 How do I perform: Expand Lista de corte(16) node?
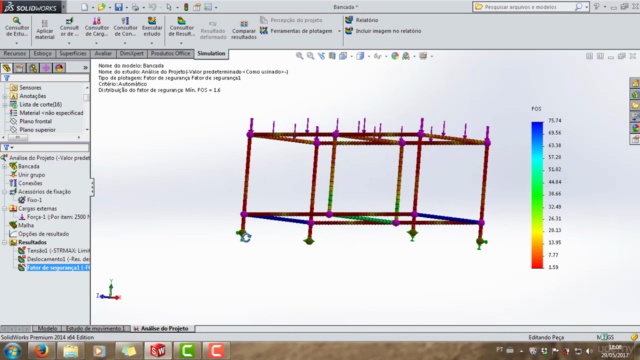pyautogui.click(x=4, y=105)
